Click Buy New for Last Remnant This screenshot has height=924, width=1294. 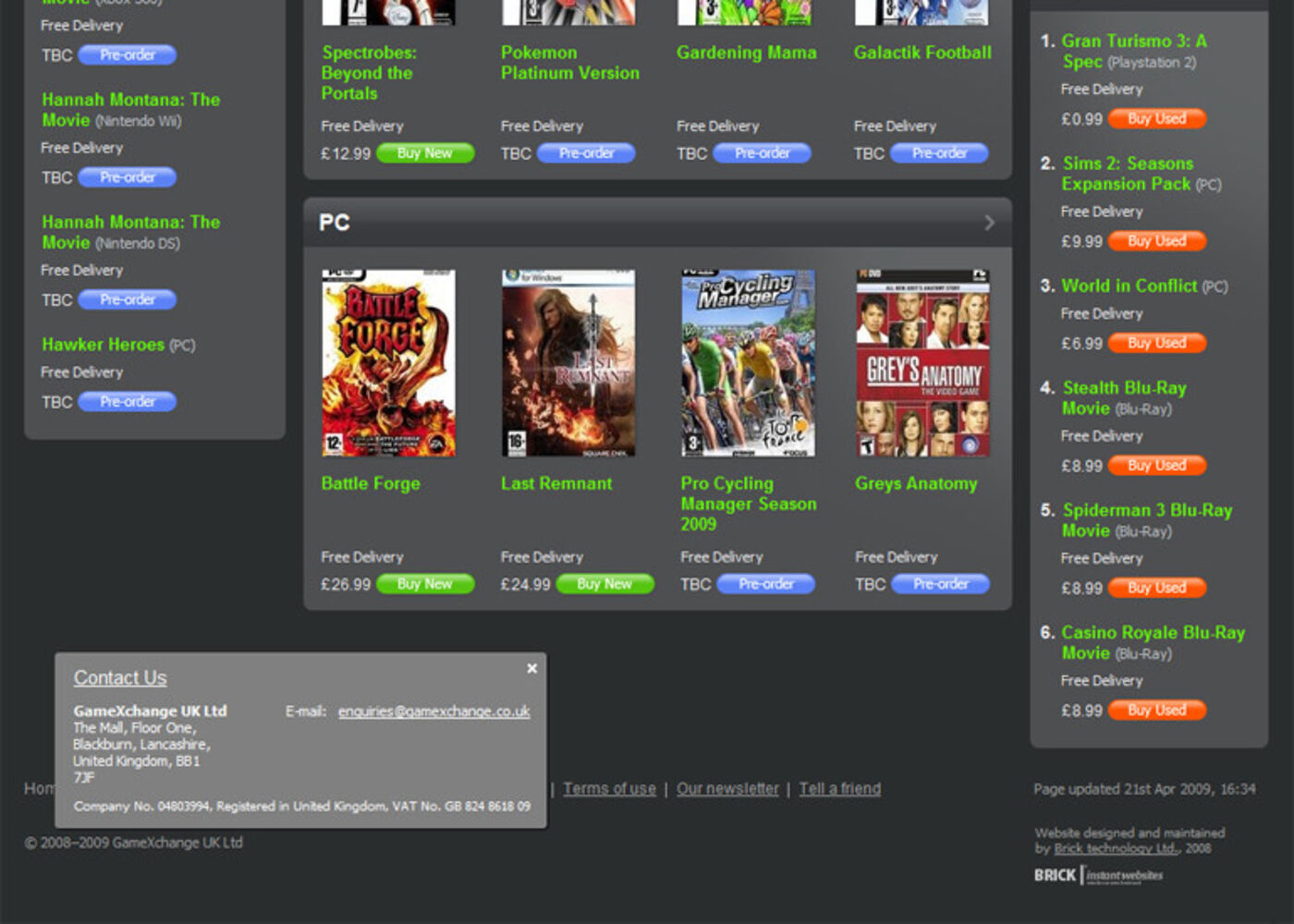[x=604, y=584]
